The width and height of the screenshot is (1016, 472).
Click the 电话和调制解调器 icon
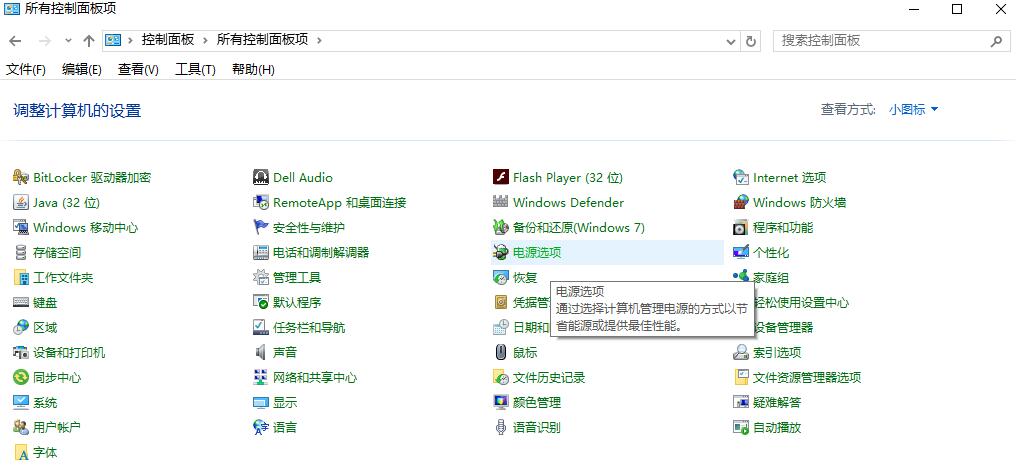pos(260,252)
